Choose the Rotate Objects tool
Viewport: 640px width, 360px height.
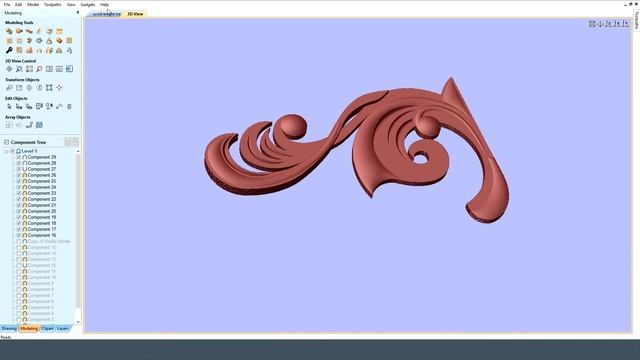[29, 88]
